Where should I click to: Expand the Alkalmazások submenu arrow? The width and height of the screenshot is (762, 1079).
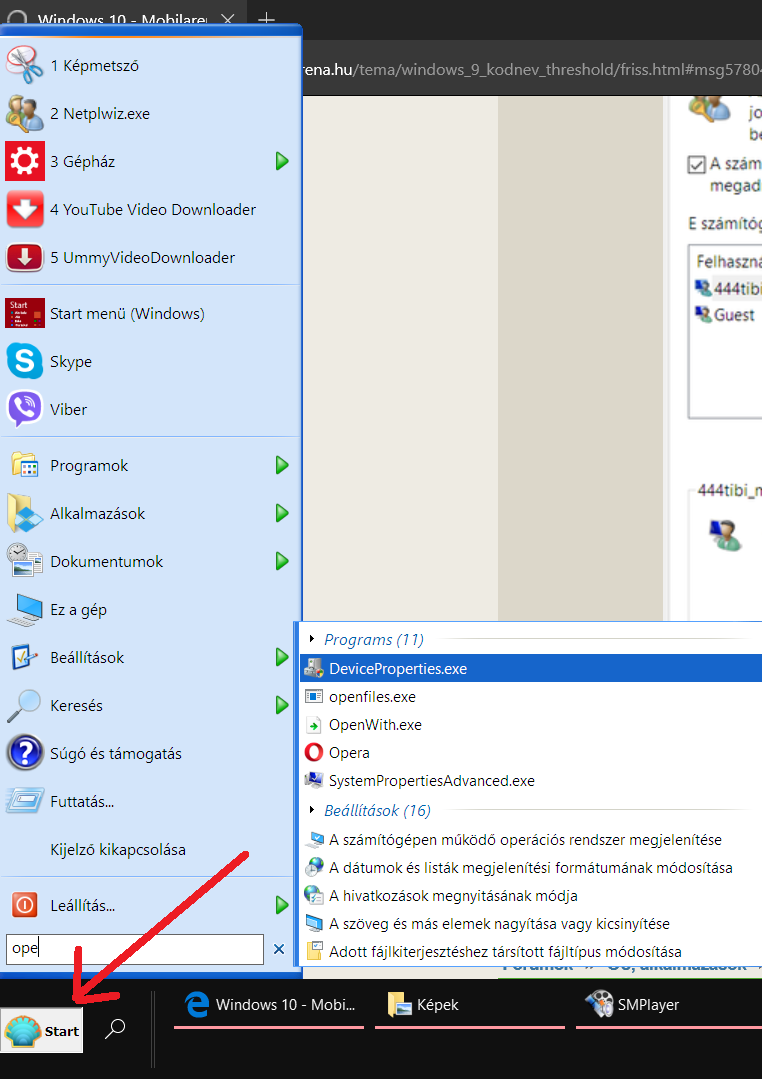[282, 513]
